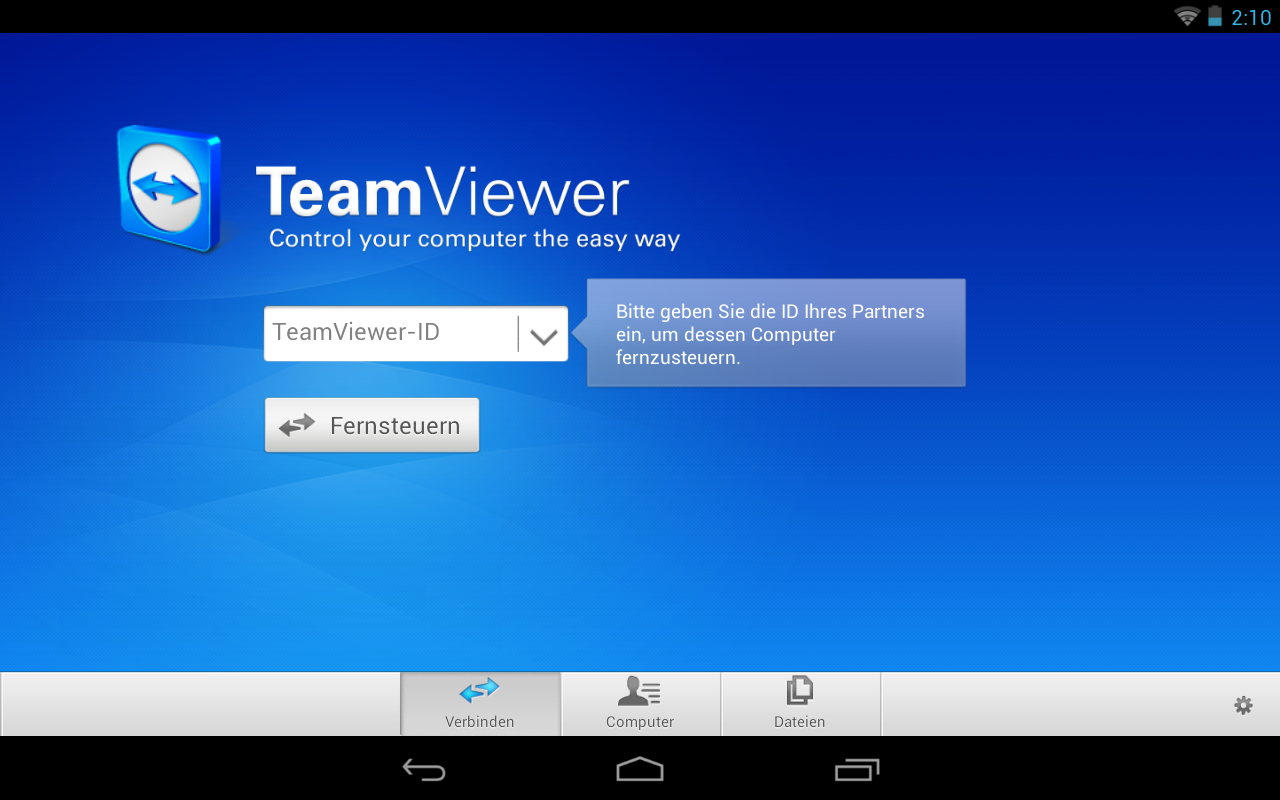Click inside the TeamViewer-ID input field

point(390,333)
